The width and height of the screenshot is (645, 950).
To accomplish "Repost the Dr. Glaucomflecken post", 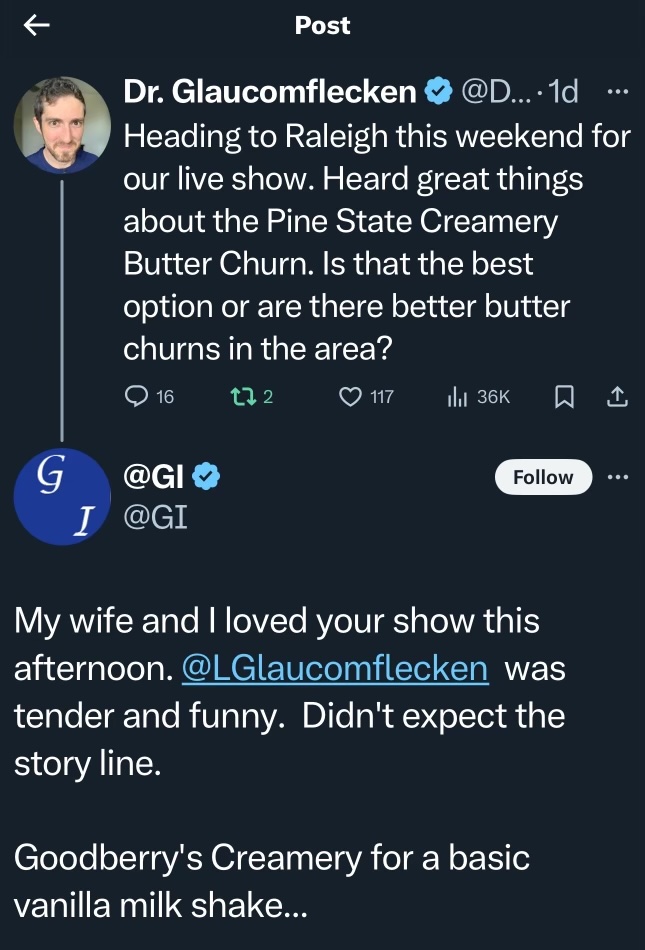I will (x=239, y=397).
